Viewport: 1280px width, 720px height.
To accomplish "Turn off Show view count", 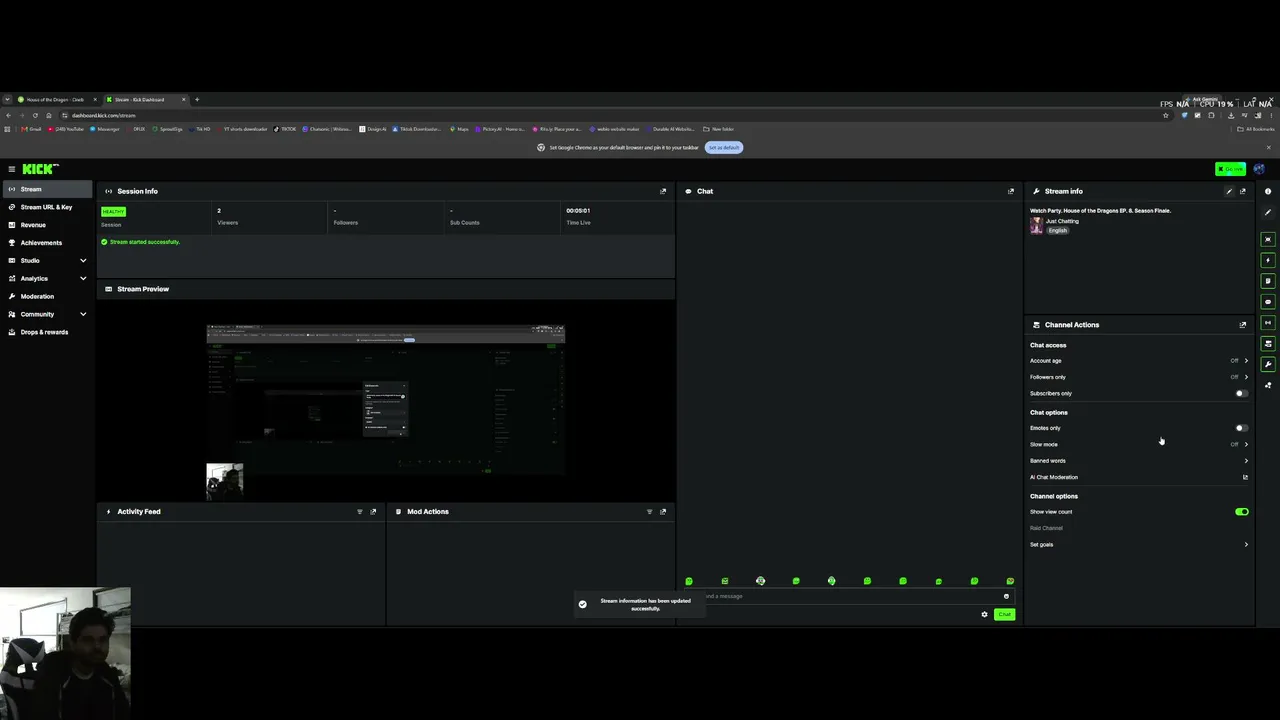I will click(1242, 512).
